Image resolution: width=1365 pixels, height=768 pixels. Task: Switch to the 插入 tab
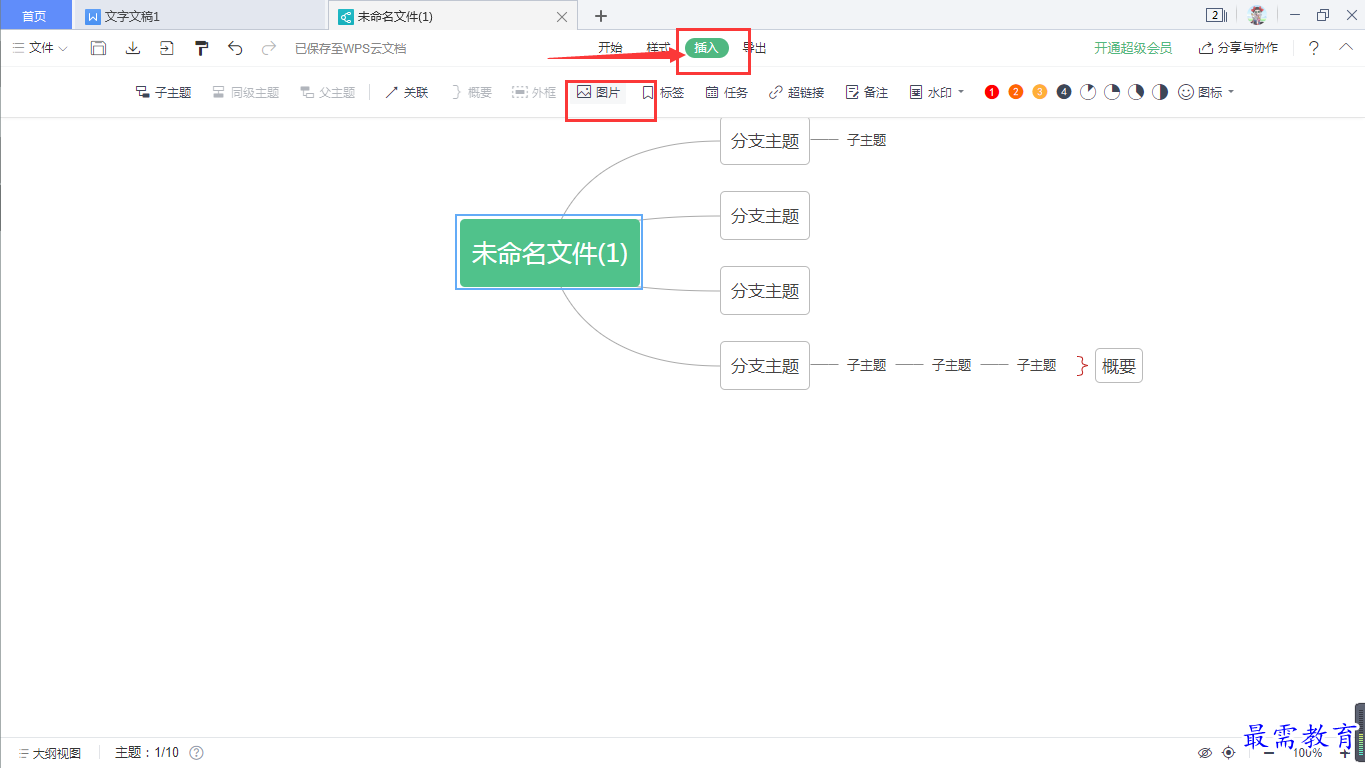(x=707, y=48)
